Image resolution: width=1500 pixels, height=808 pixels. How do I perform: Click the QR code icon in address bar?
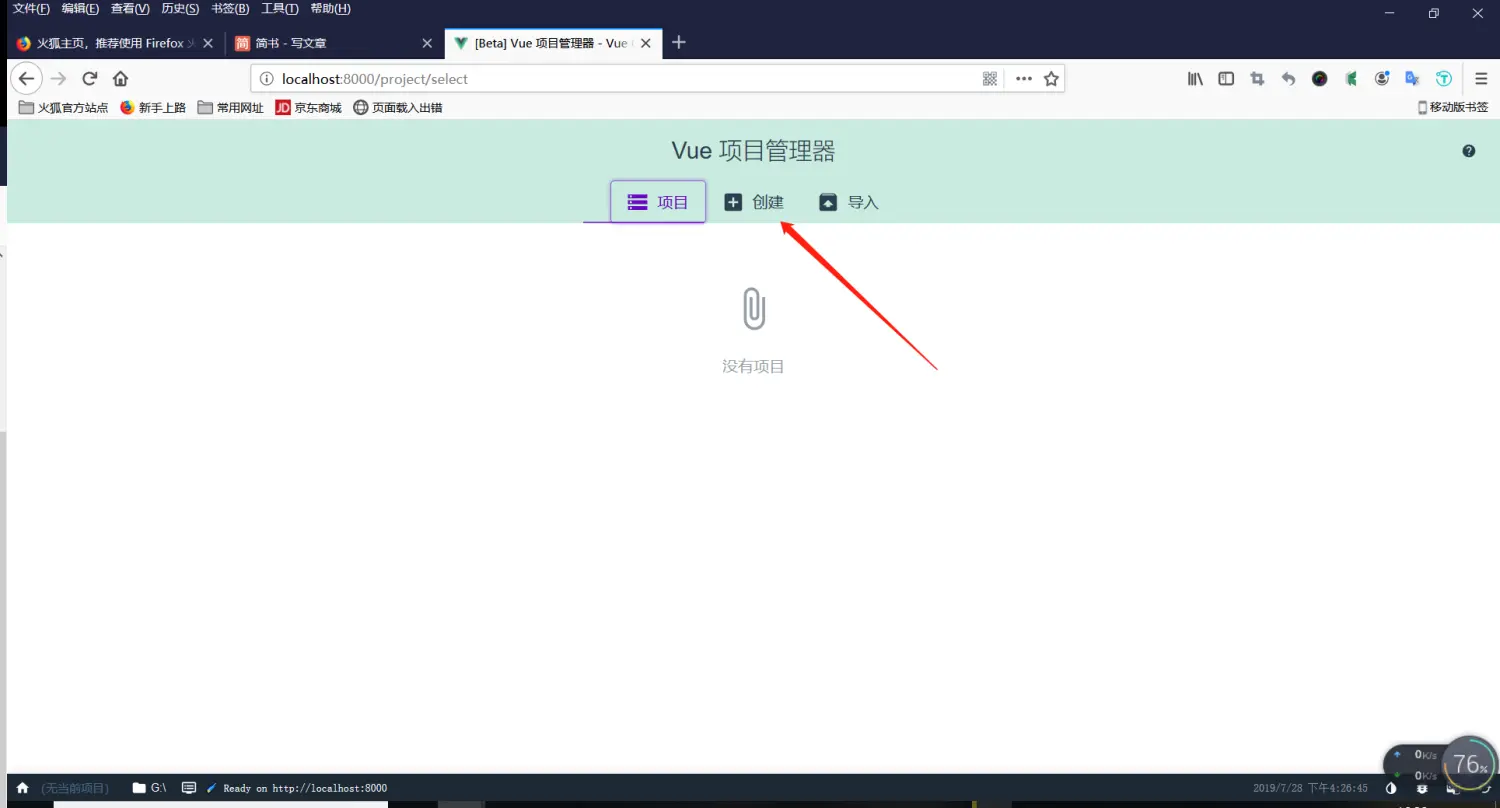click(990, 79)
